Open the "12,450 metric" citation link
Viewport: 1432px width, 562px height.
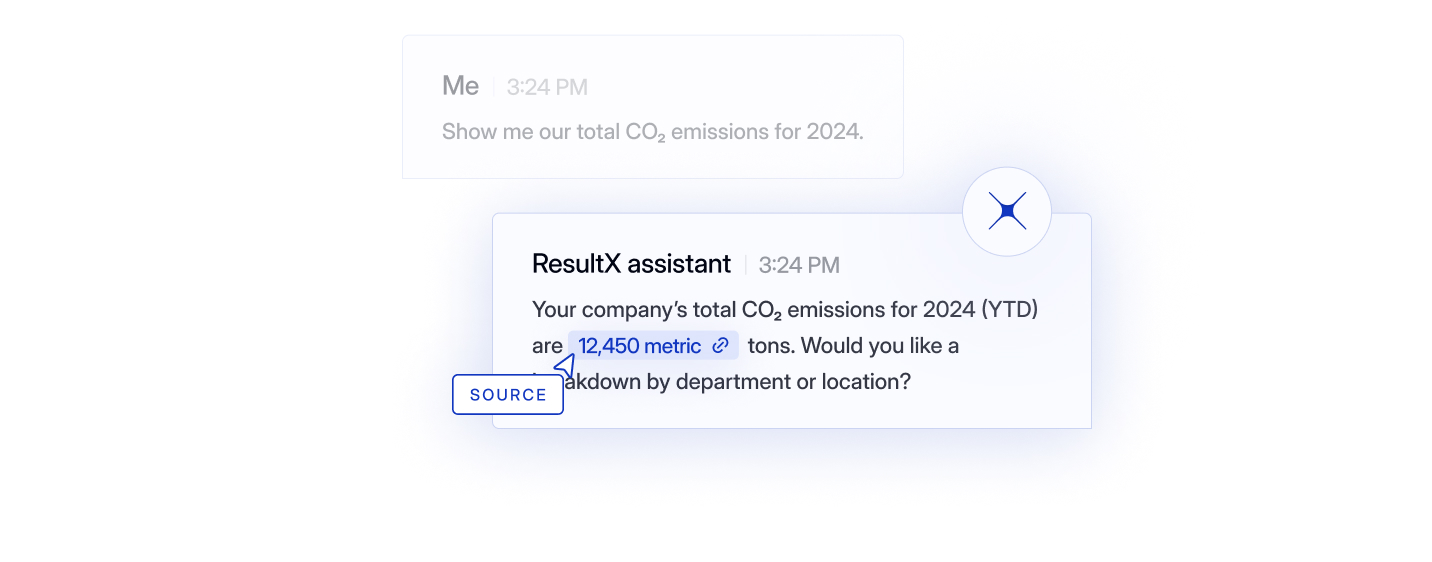pos(640,346)
